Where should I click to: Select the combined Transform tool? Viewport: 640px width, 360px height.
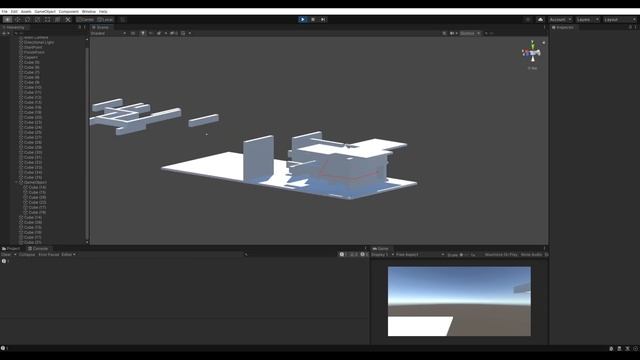[58, 20]
